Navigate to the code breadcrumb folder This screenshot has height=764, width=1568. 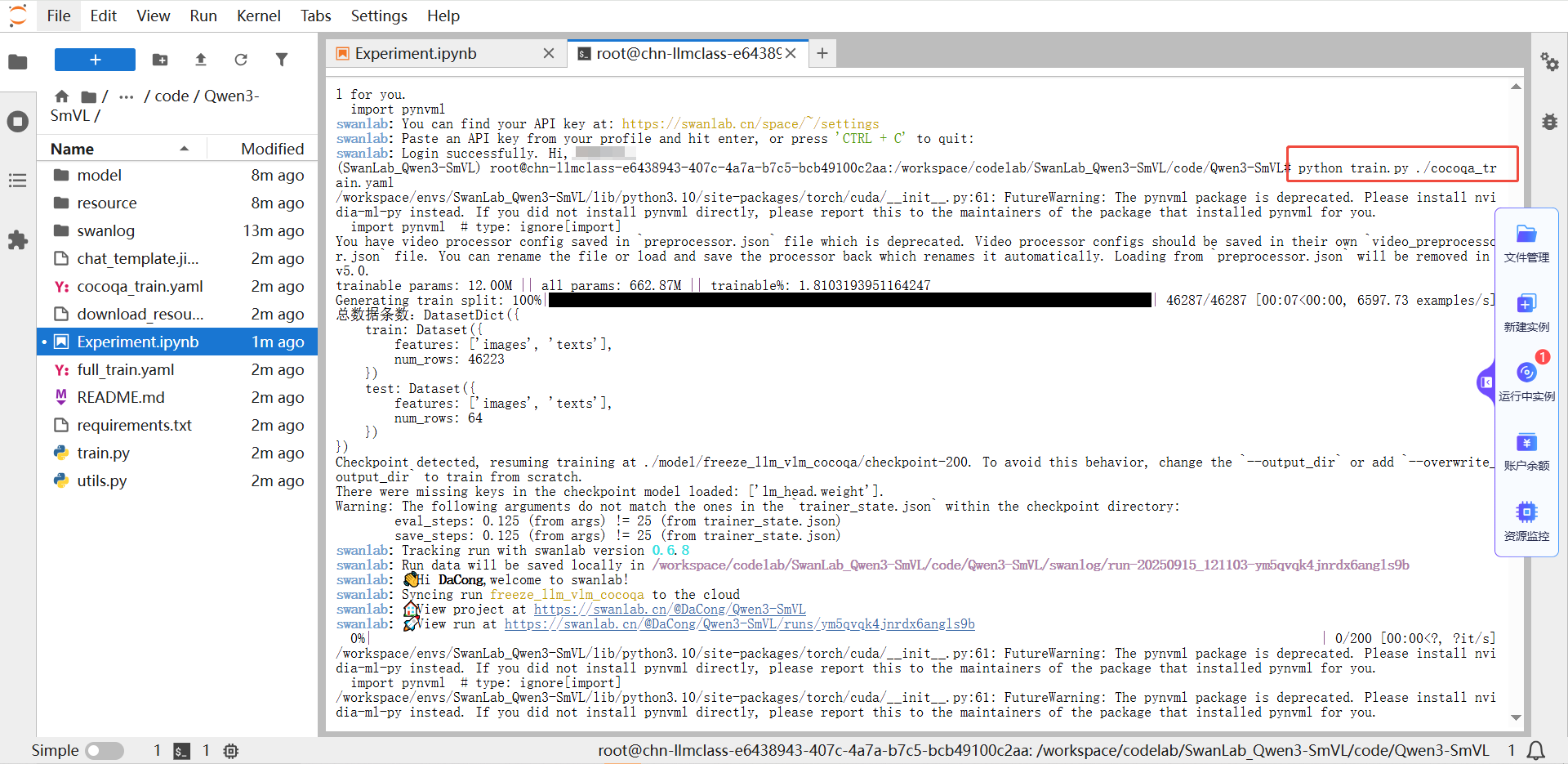coord(171,96)
